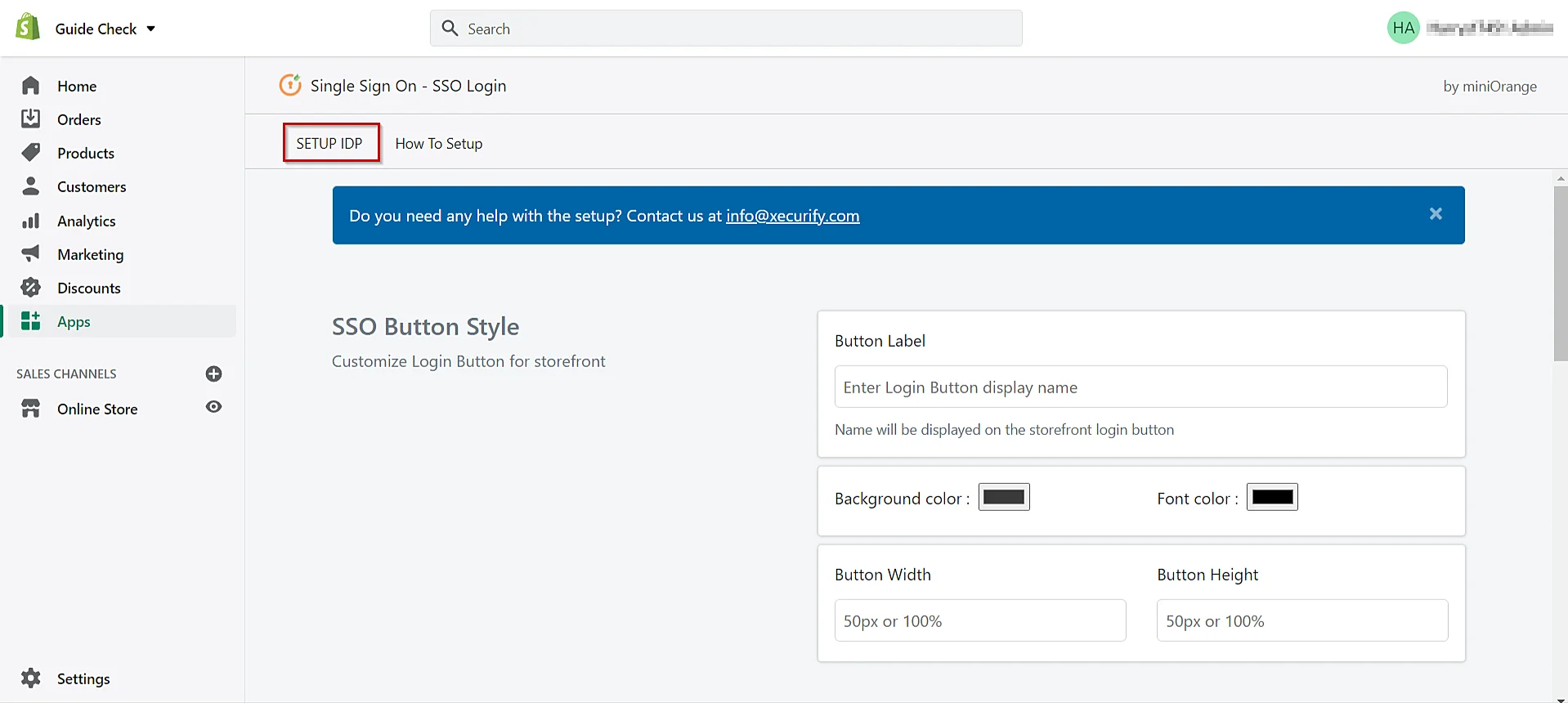Open the Background color swatch
The image size is (1568, 703).
coord(1004,497)
